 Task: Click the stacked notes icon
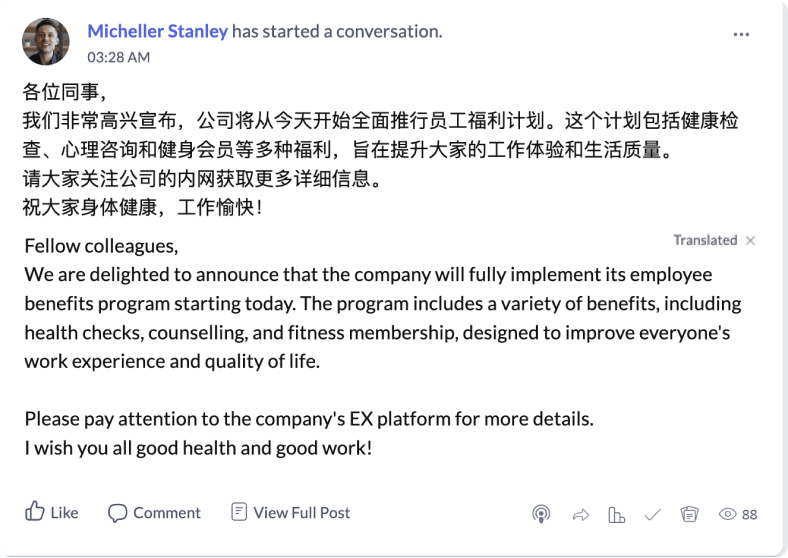tap(689, 514)
